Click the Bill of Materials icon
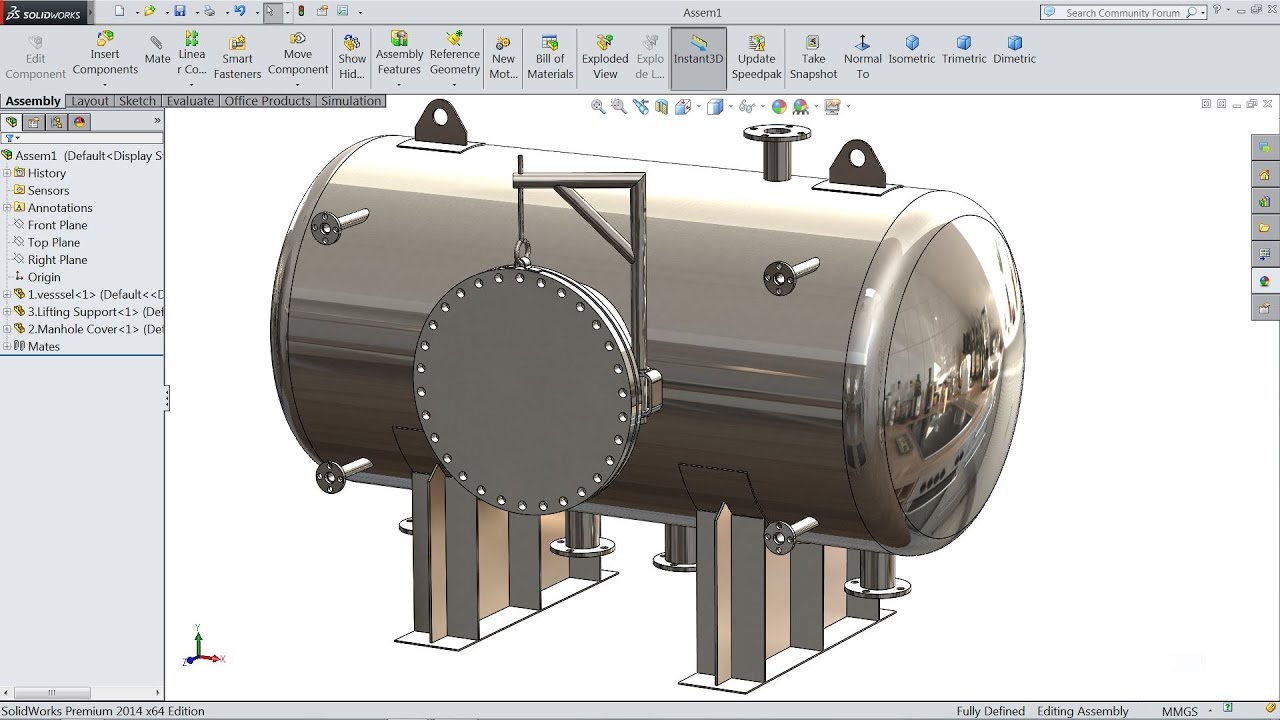This screenshot has height=720, width=1280. (550, 57)
